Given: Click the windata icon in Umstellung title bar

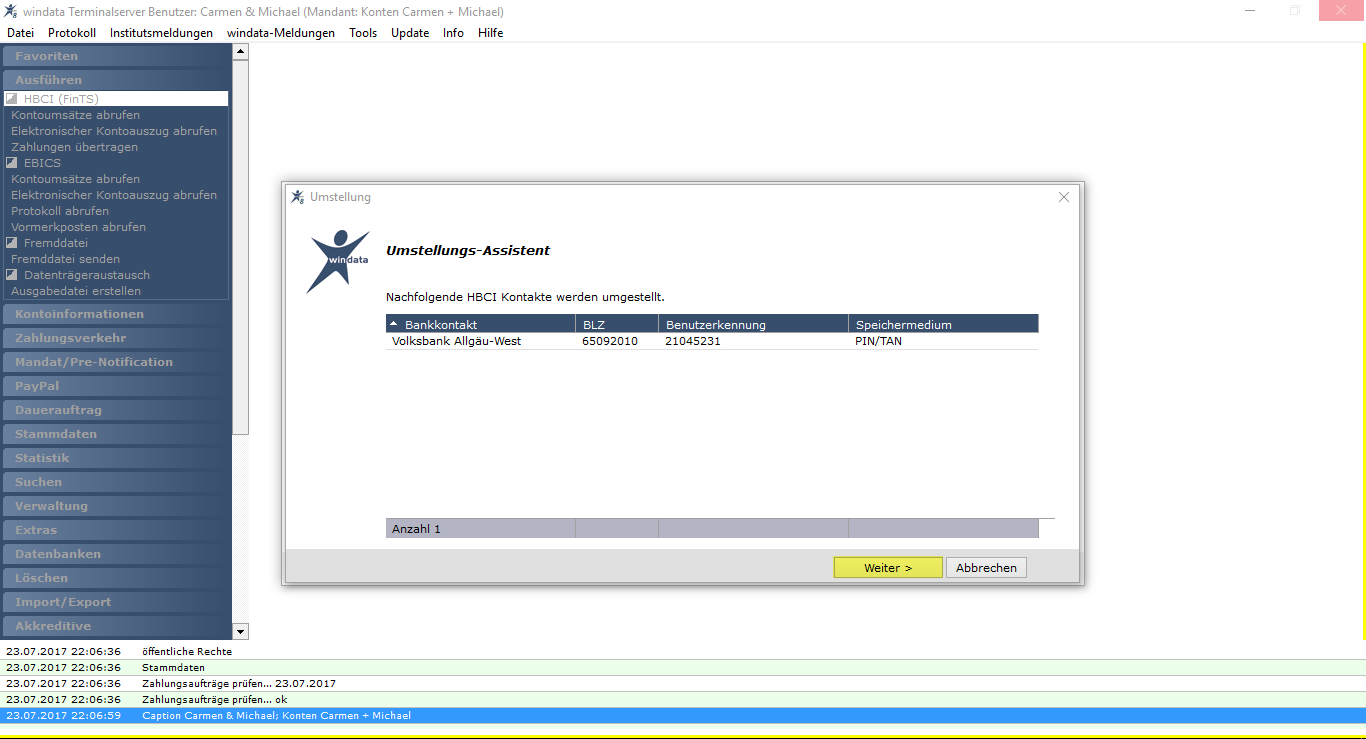Looking at the screenshot, I should 297,197.
